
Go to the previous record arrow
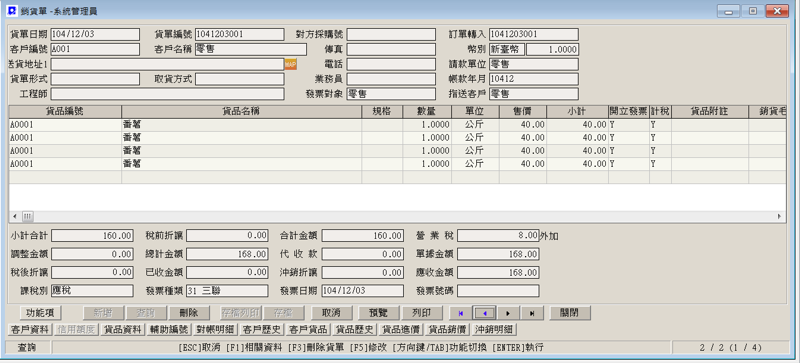click(485, 313)
